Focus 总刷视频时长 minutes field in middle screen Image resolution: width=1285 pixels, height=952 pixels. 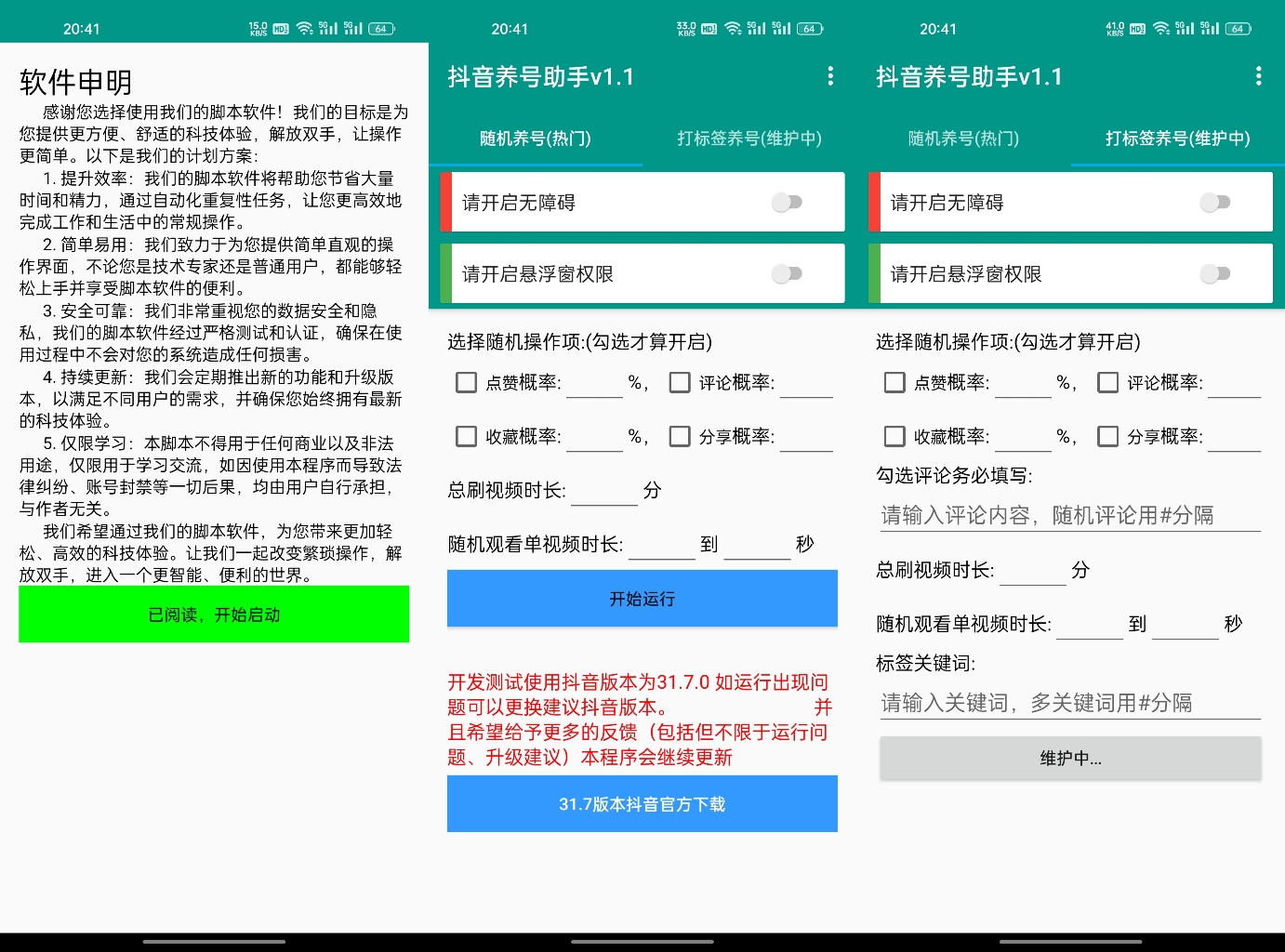coord(604,490)
